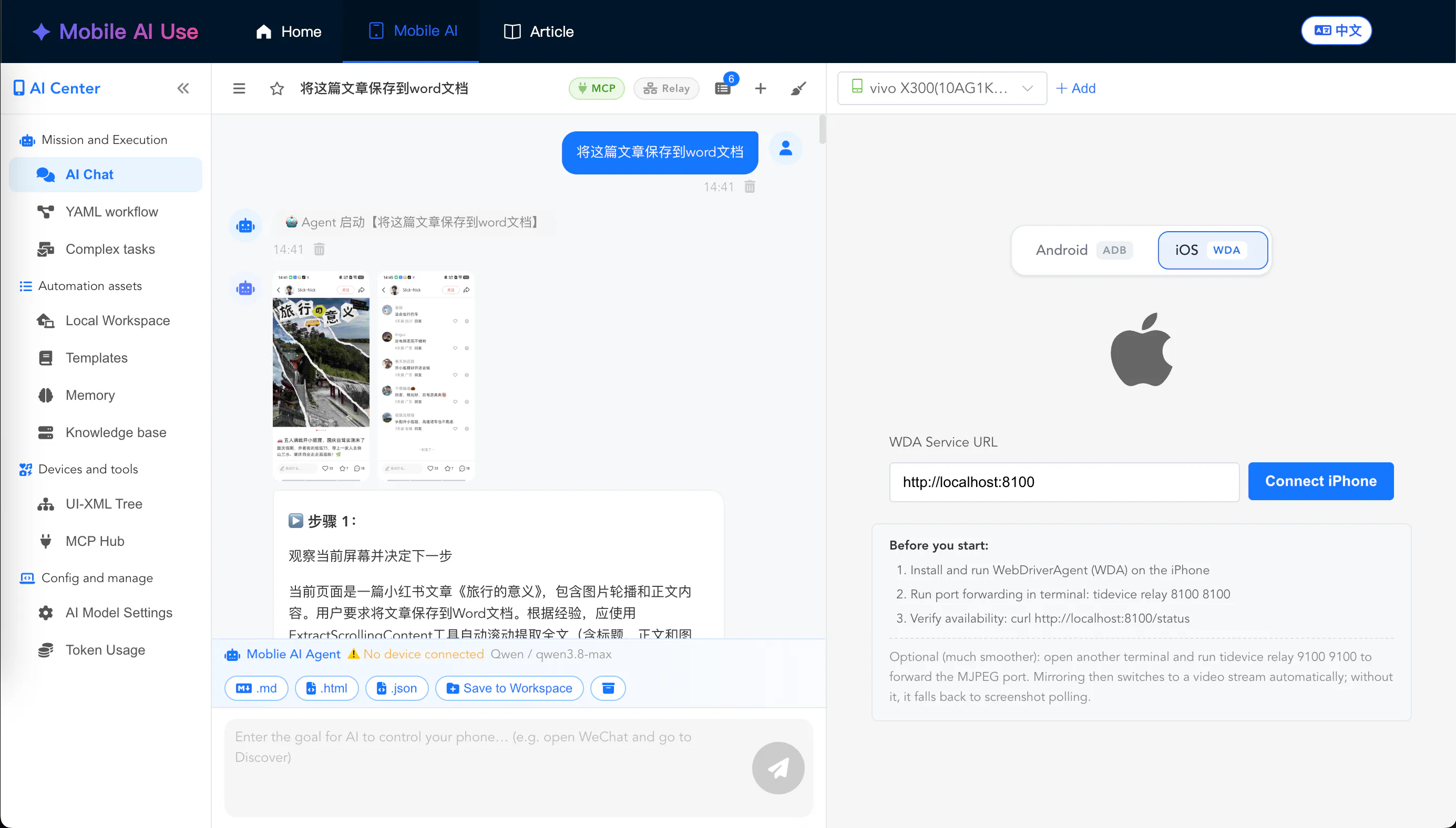This screenshot has width=1456, height=828.
Task: Export the chat as .json
Action: [396, 688]
